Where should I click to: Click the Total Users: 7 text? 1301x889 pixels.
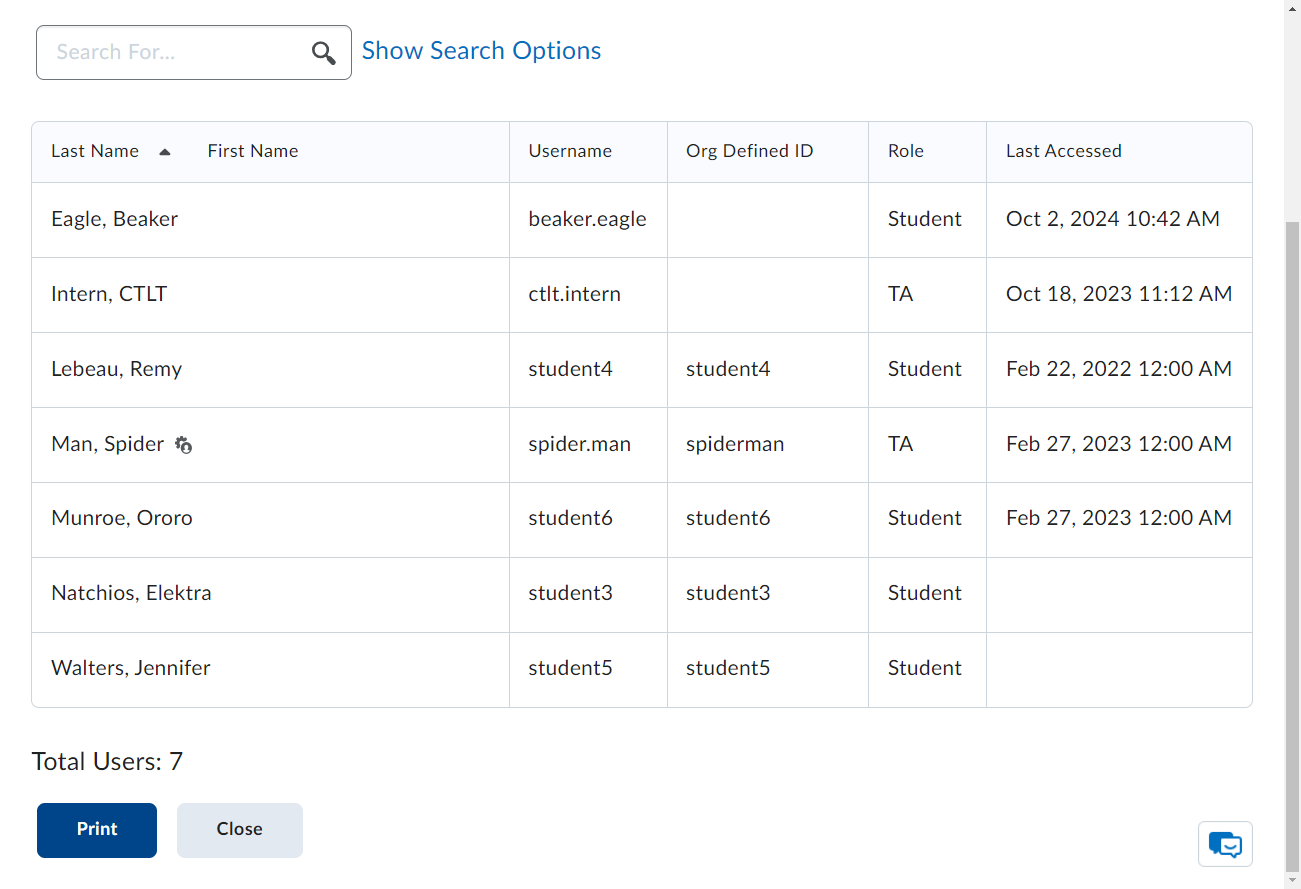pyautogui.click(x=107, y=762)
